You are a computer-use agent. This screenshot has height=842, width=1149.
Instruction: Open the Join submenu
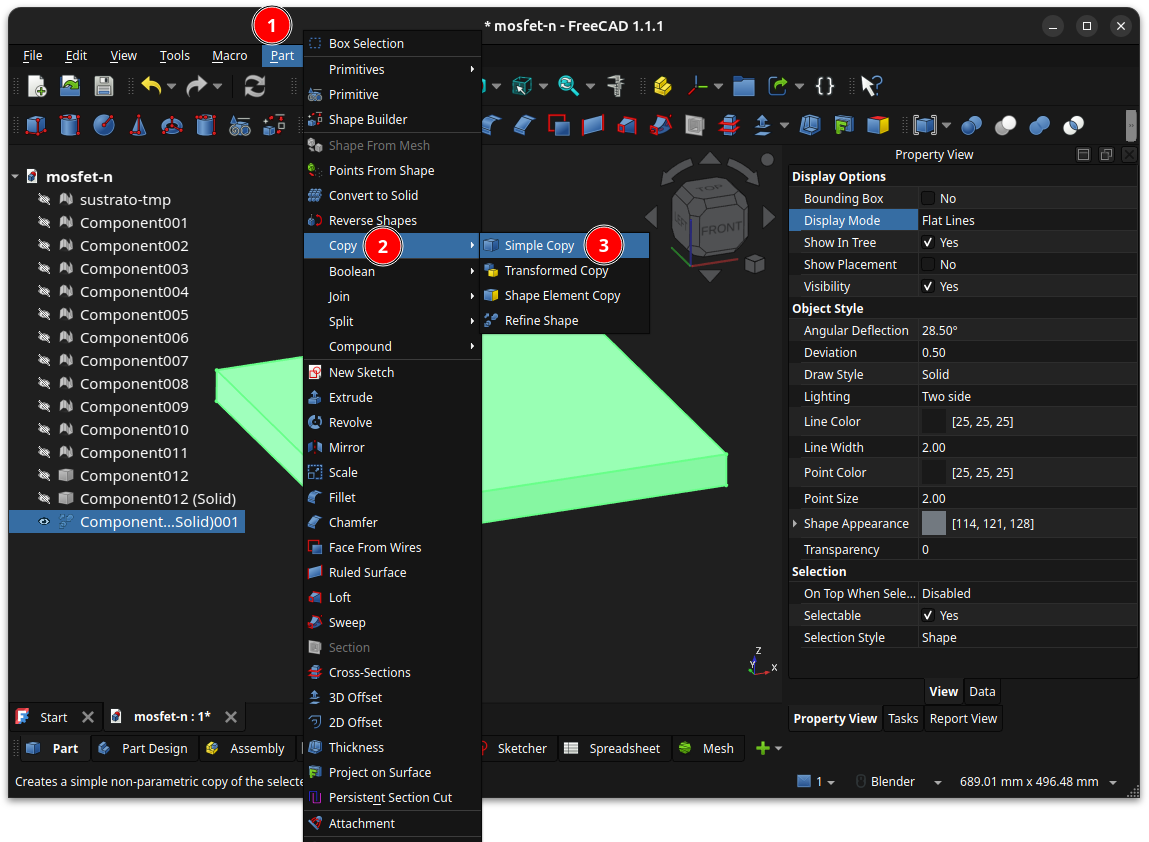(392, 296)
